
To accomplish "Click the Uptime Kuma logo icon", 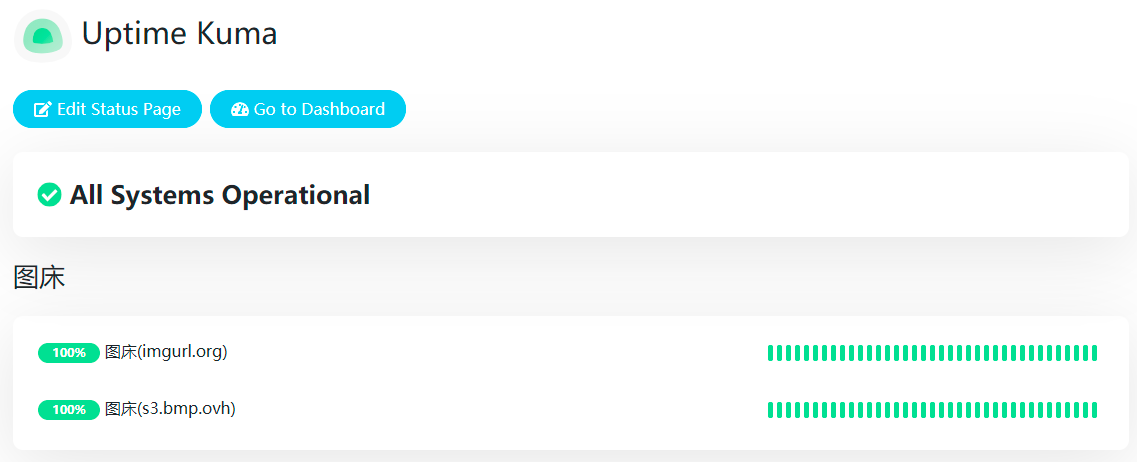I will pyautogui.click(x=42, y=36).
